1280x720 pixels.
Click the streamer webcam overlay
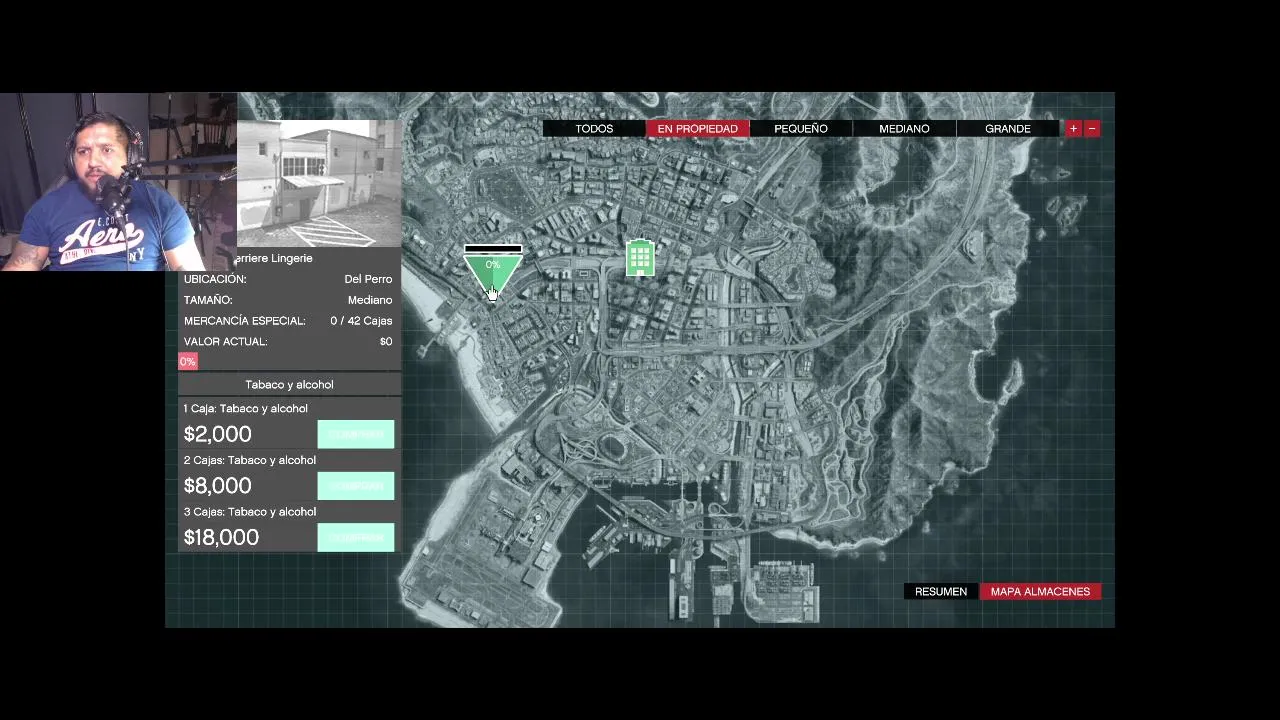click(x=118, y=182)
